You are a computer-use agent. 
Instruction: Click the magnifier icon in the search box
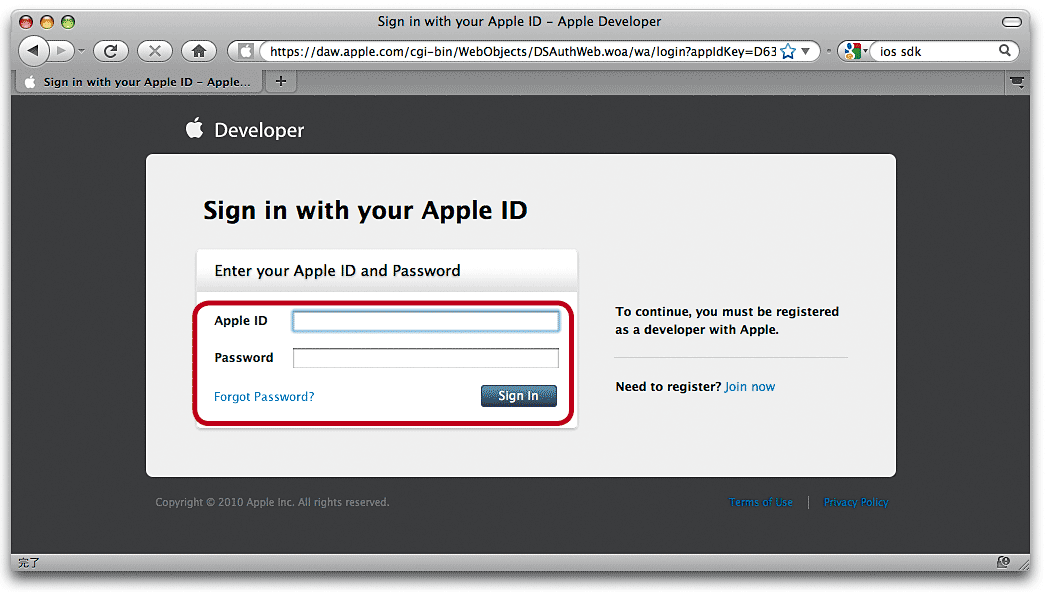coord(1005,50)
